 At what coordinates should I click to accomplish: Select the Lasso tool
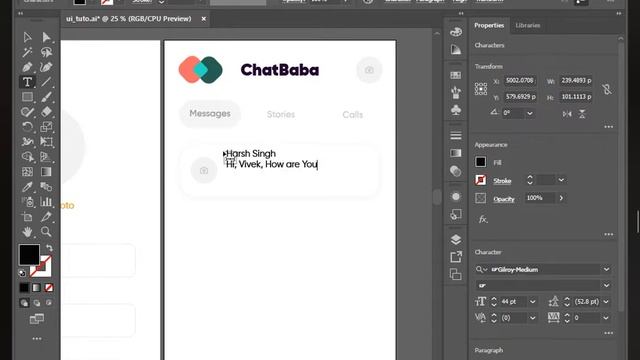tap(46, 52)
